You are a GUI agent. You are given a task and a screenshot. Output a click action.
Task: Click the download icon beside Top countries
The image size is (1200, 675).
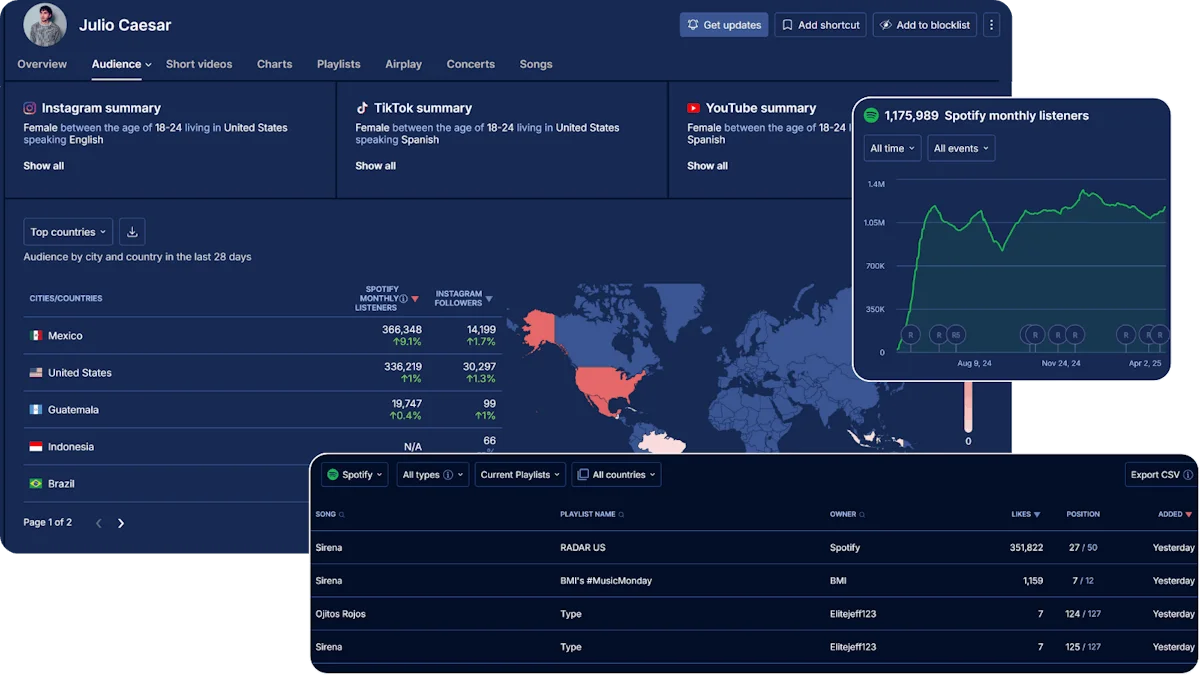[x=132, y=232]
